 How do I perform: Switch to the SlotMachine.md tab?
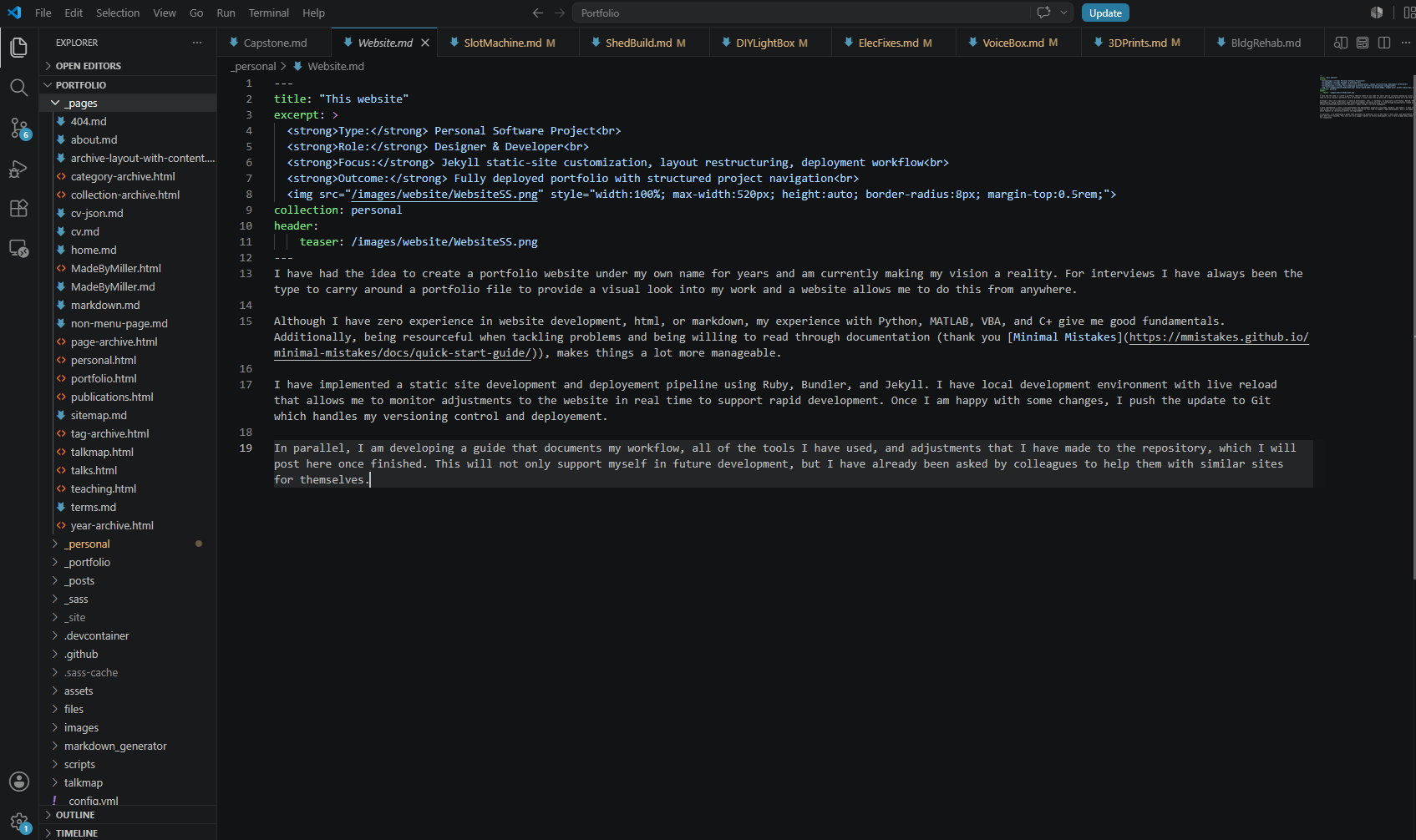pyautogui.click(x=509, y=43)
